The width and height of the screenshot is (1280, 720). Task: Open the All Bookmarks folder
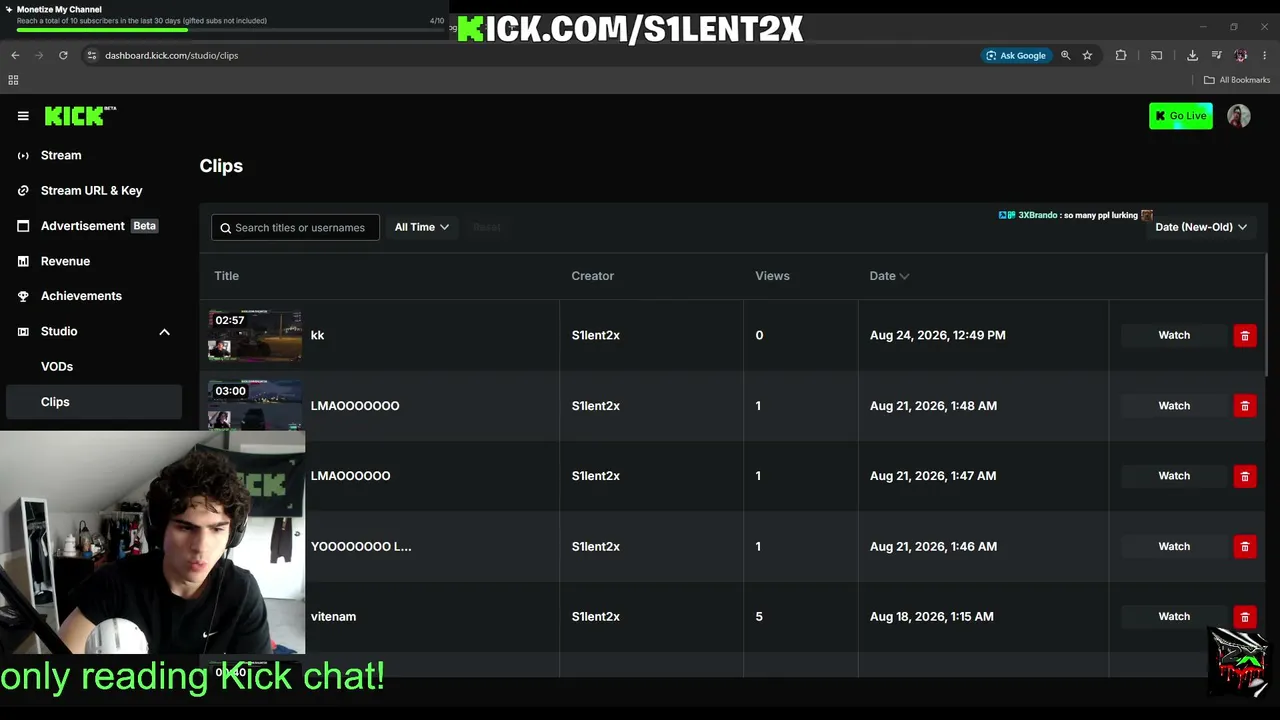point(1237,80)
